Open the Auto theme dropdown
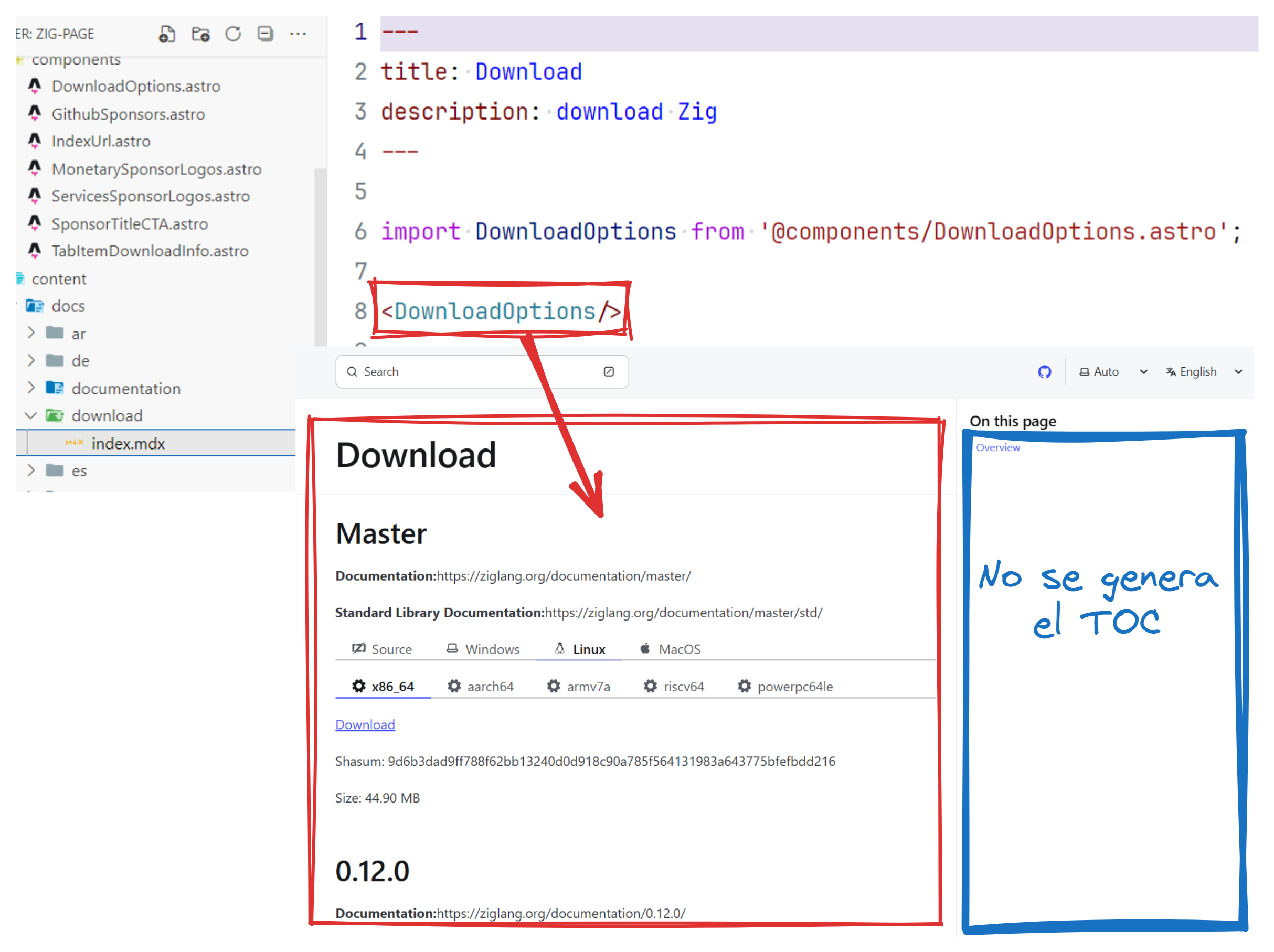 (x=1113, y=372)
